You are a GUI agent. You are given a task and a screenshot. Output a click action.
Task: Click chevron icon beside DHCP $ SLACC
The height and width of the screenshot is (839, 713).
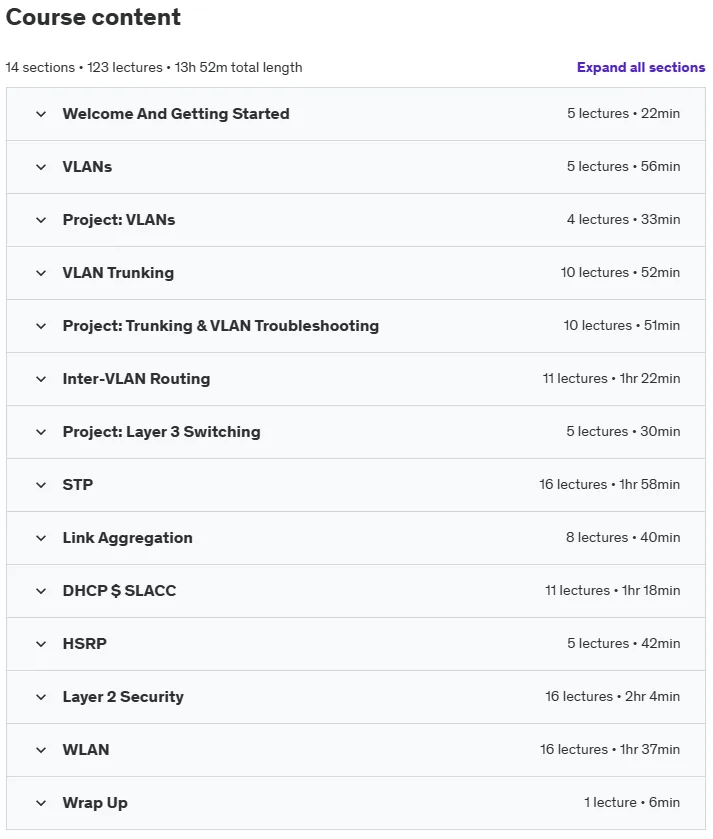(x=41, y=591)
